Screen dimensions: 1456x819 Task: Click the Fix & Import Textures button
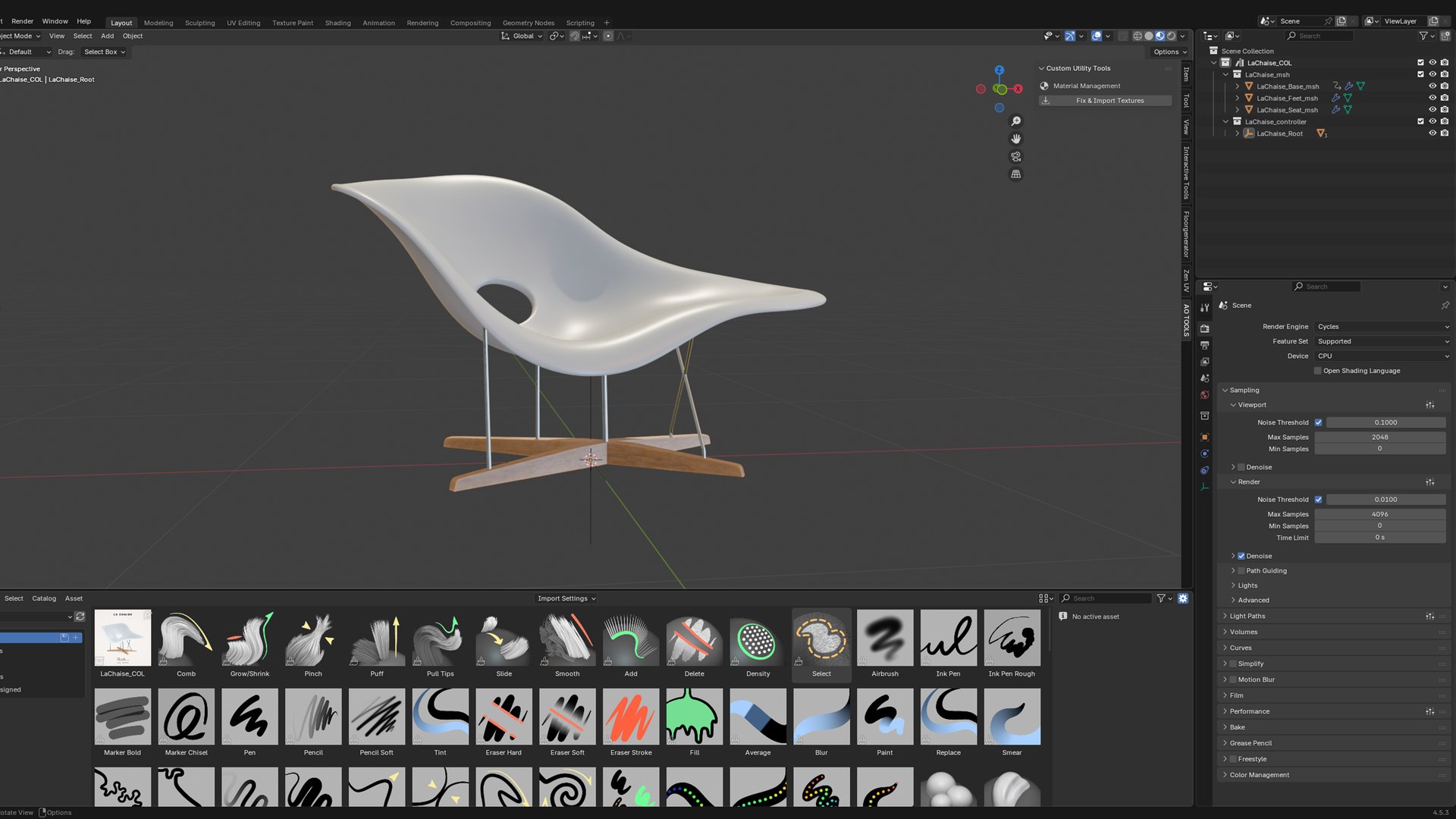(x=1106, y=101)
